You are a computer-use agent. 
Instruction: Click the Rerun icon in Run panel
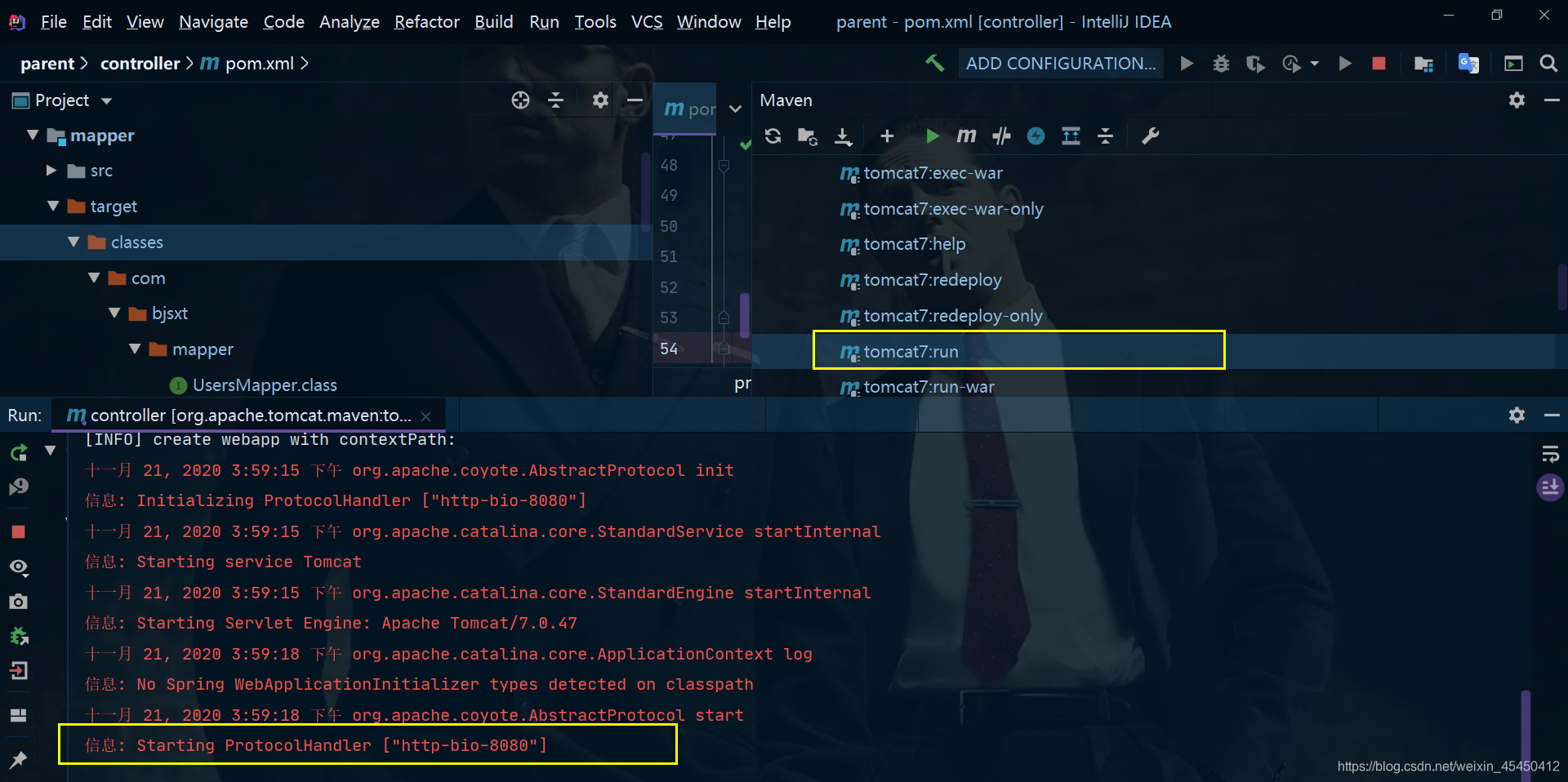point(19,452)
